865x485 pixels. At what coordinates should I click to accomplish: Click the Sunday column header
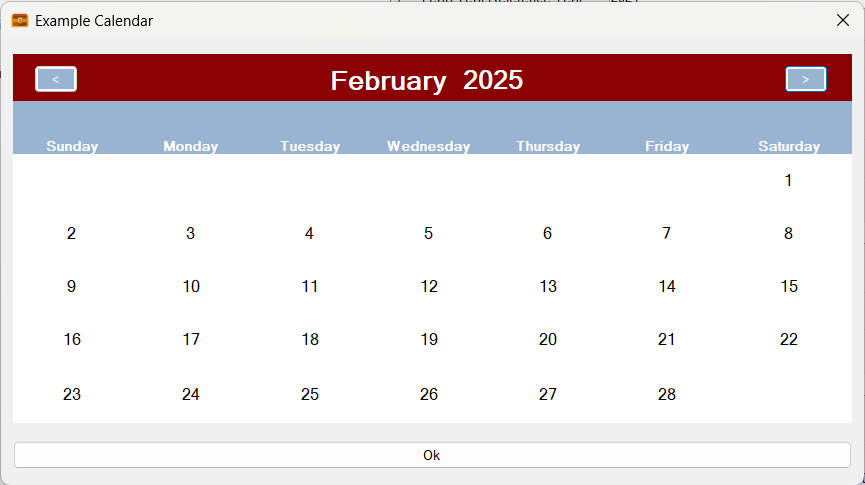click(72, 146)
